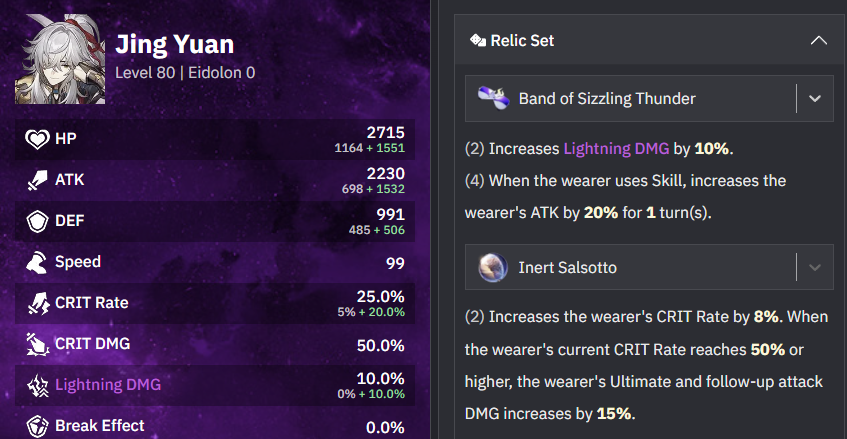Screen dimensions: 847x439
Task: Click the Level 80 Eidolon 0 text
Action: [x=184, y=73]
